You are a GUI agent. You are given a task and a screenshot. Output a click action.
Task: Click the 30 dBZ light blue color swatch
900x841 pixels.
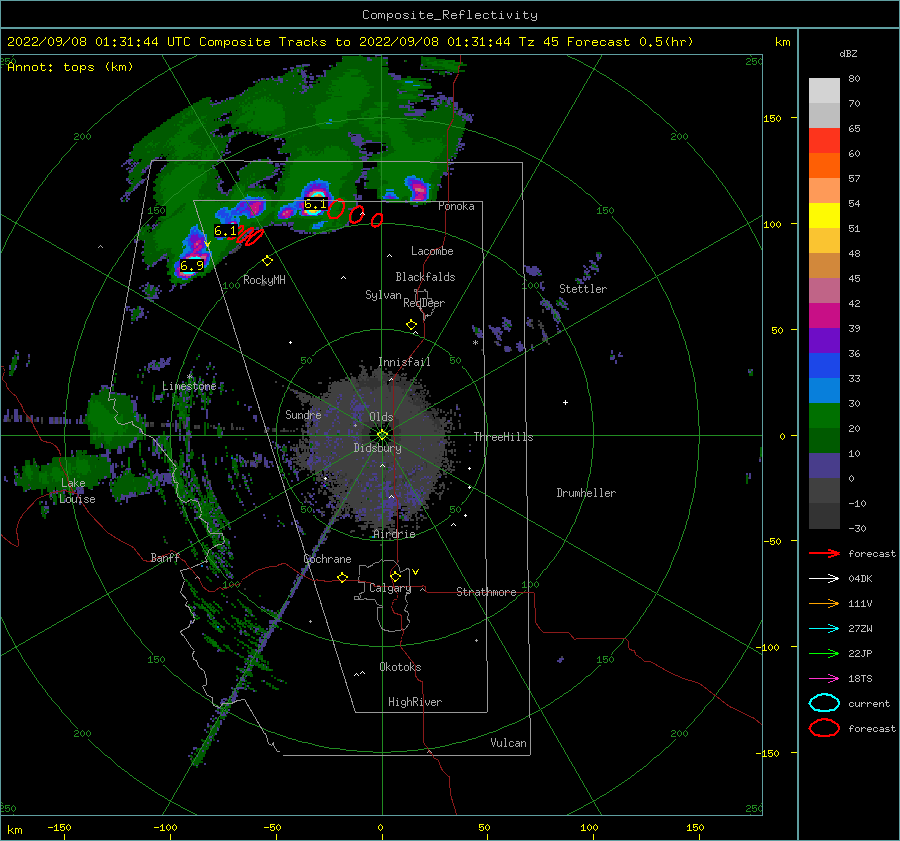pos(824,390)
